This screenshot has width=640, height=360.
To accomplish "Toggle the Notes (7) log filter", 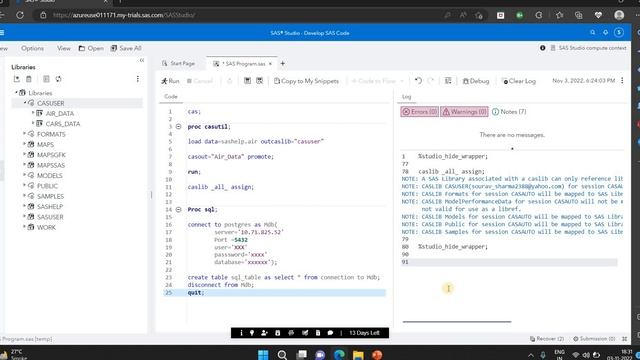I will pos(509,111).
